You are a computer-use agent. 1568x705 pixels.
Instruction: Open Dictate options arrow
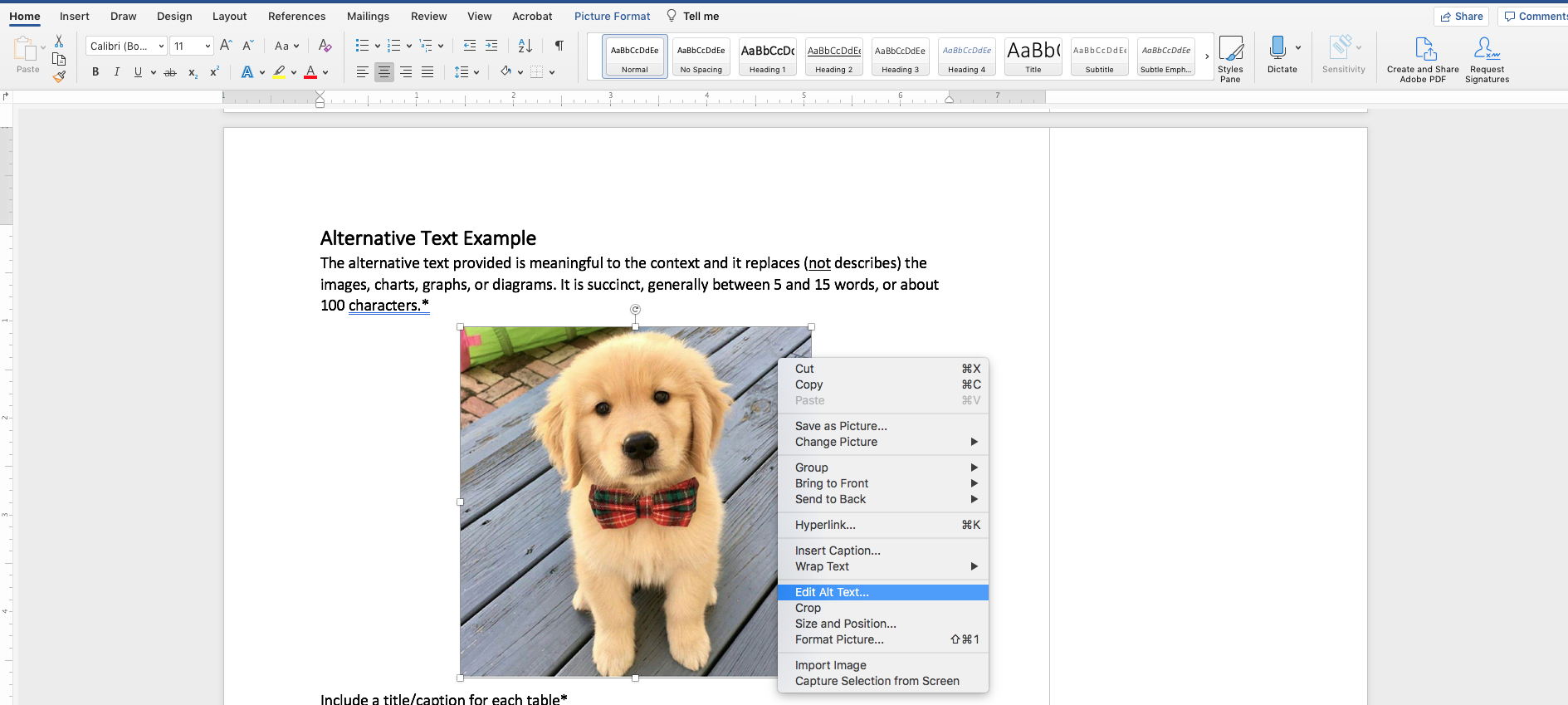1298,47
